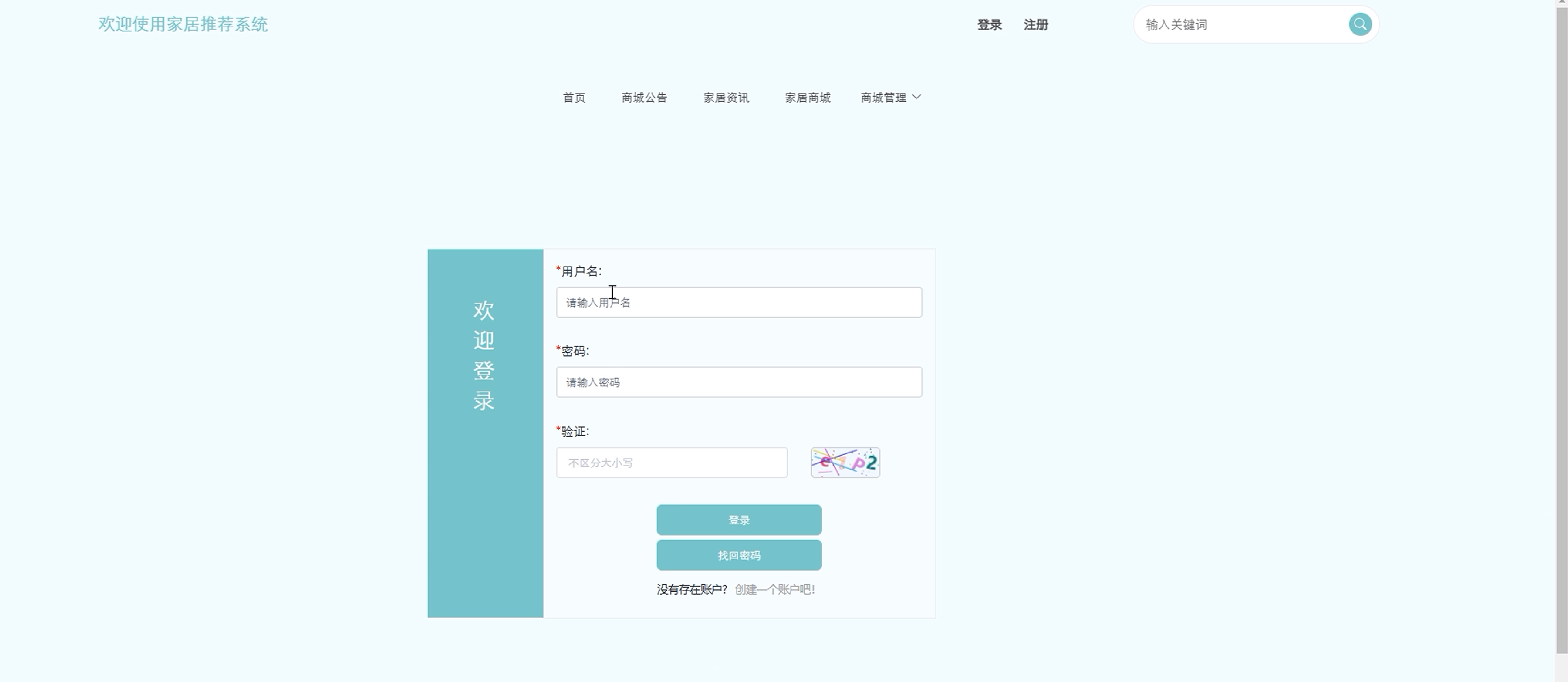Click the captcha code input field

671,463
